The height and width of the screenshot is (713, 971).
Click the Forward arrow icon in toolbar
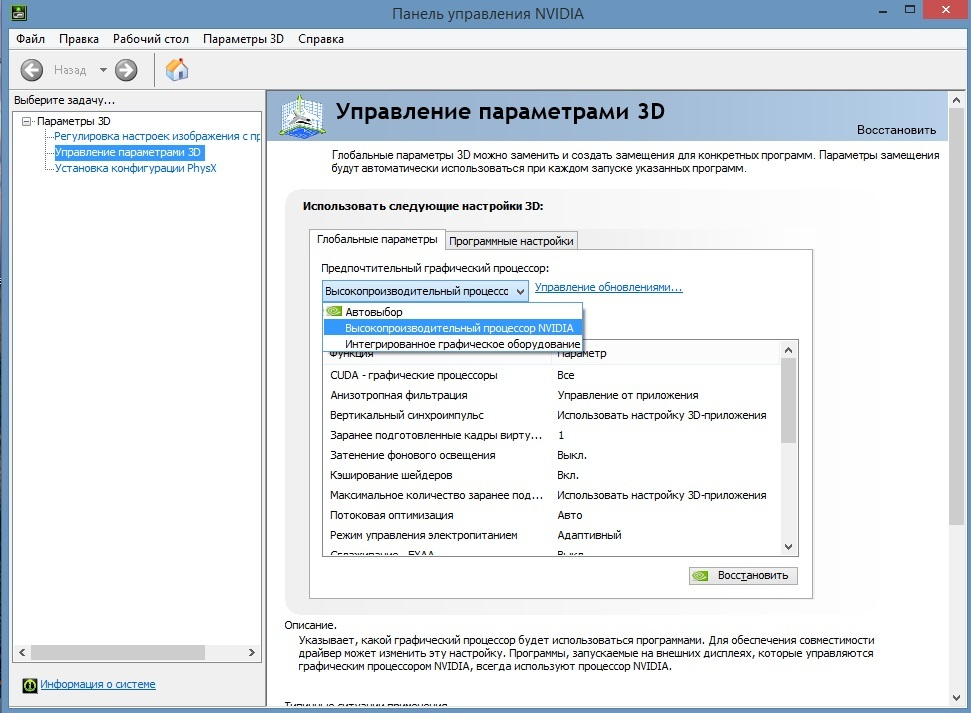coord(126,70)
